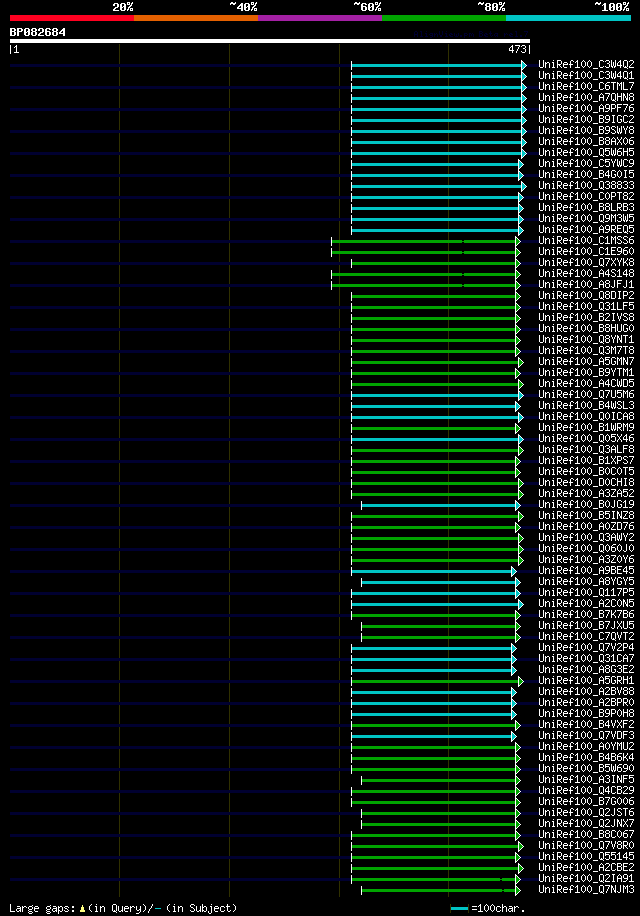Viewport: 640px width, 916px height.
Task: Select the UniRef100_B1XPS7 label
Action: click(586, 461)
